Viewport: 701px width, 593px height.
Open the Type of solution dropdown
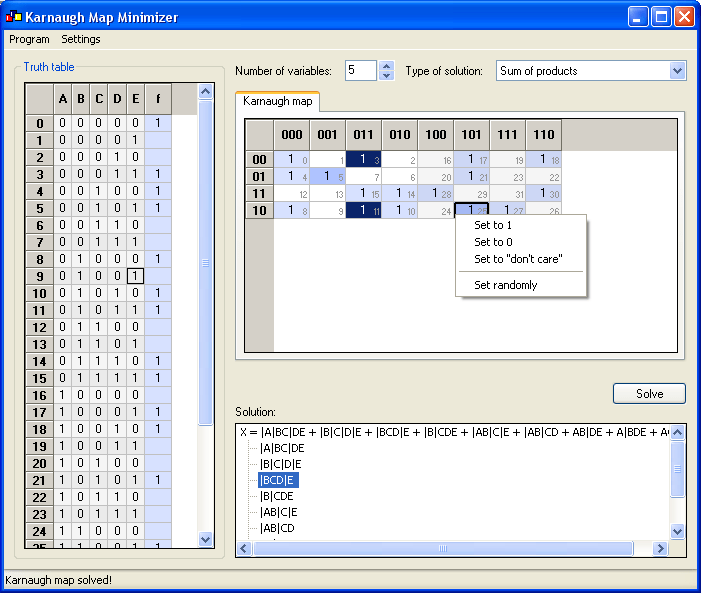[677, 71]
